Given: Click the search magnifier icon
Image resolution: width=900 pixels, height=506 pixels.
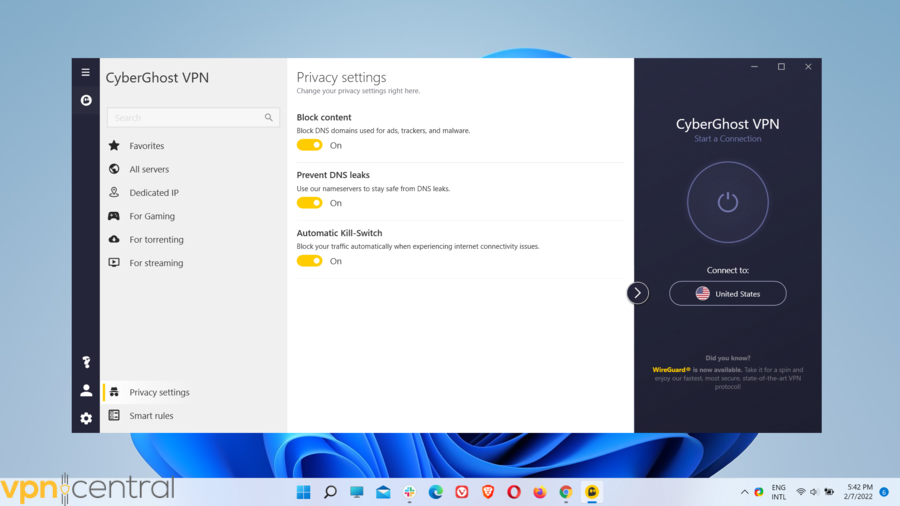Looking at the screenshot, I should (x=269, y=118).
